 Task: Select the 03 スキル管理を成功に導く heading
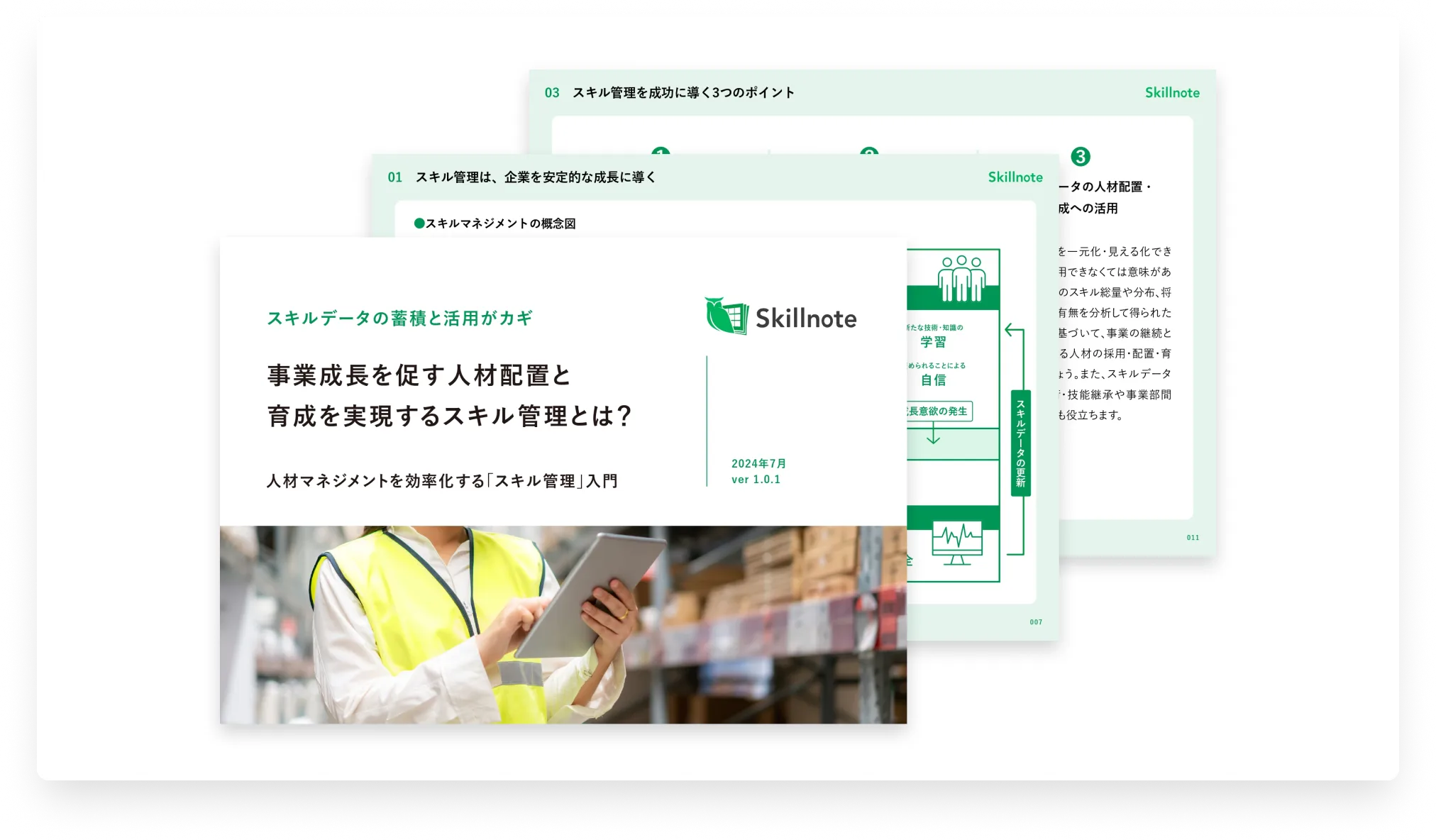click(669, 93)
